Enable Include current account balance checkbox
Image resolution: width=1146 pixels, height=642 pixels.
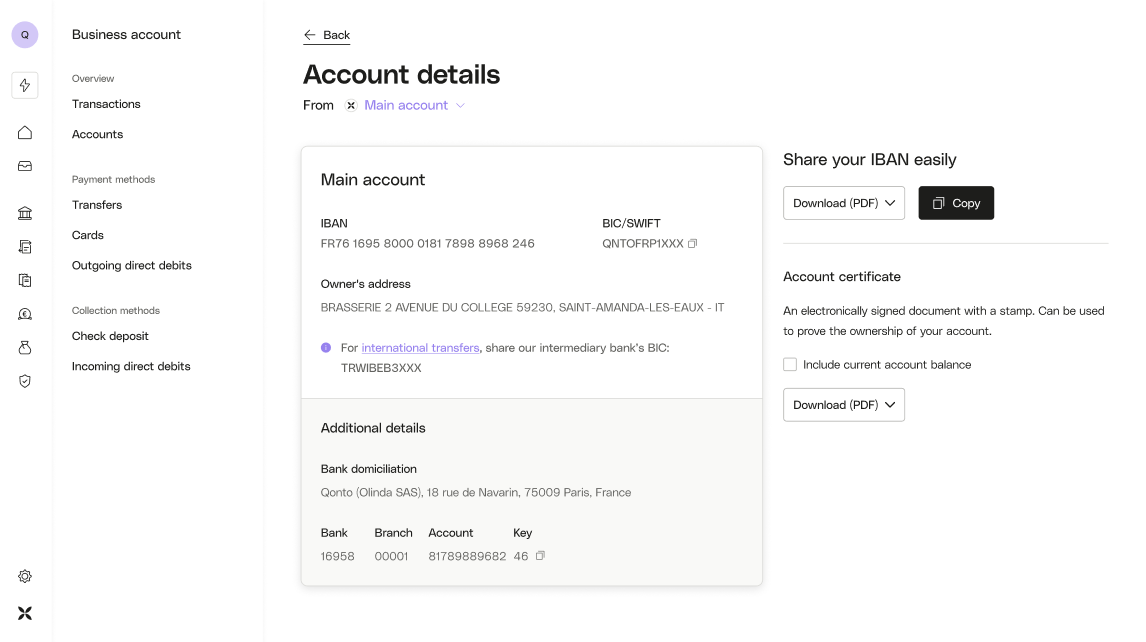coord(790,364)
